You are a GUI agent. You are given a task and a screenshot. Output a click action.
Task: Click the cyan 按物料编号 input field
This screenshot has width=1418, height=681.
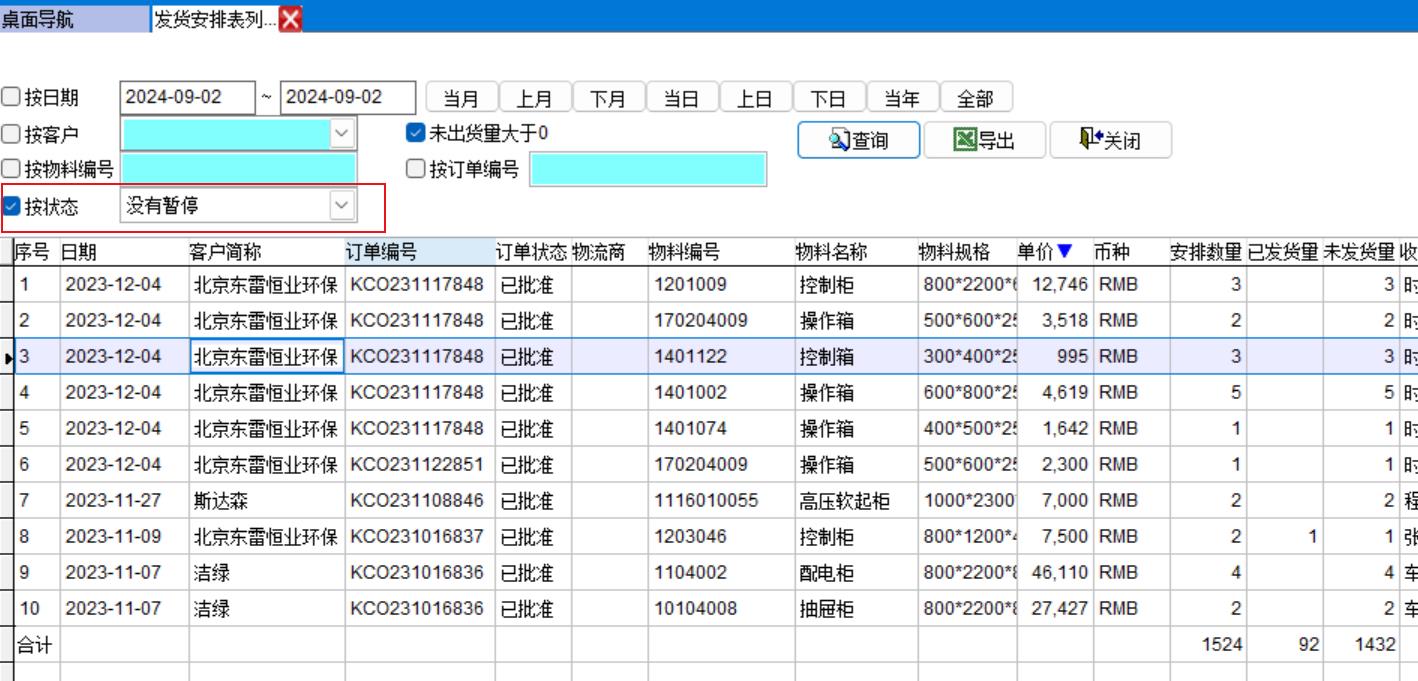tap(238, 170)
